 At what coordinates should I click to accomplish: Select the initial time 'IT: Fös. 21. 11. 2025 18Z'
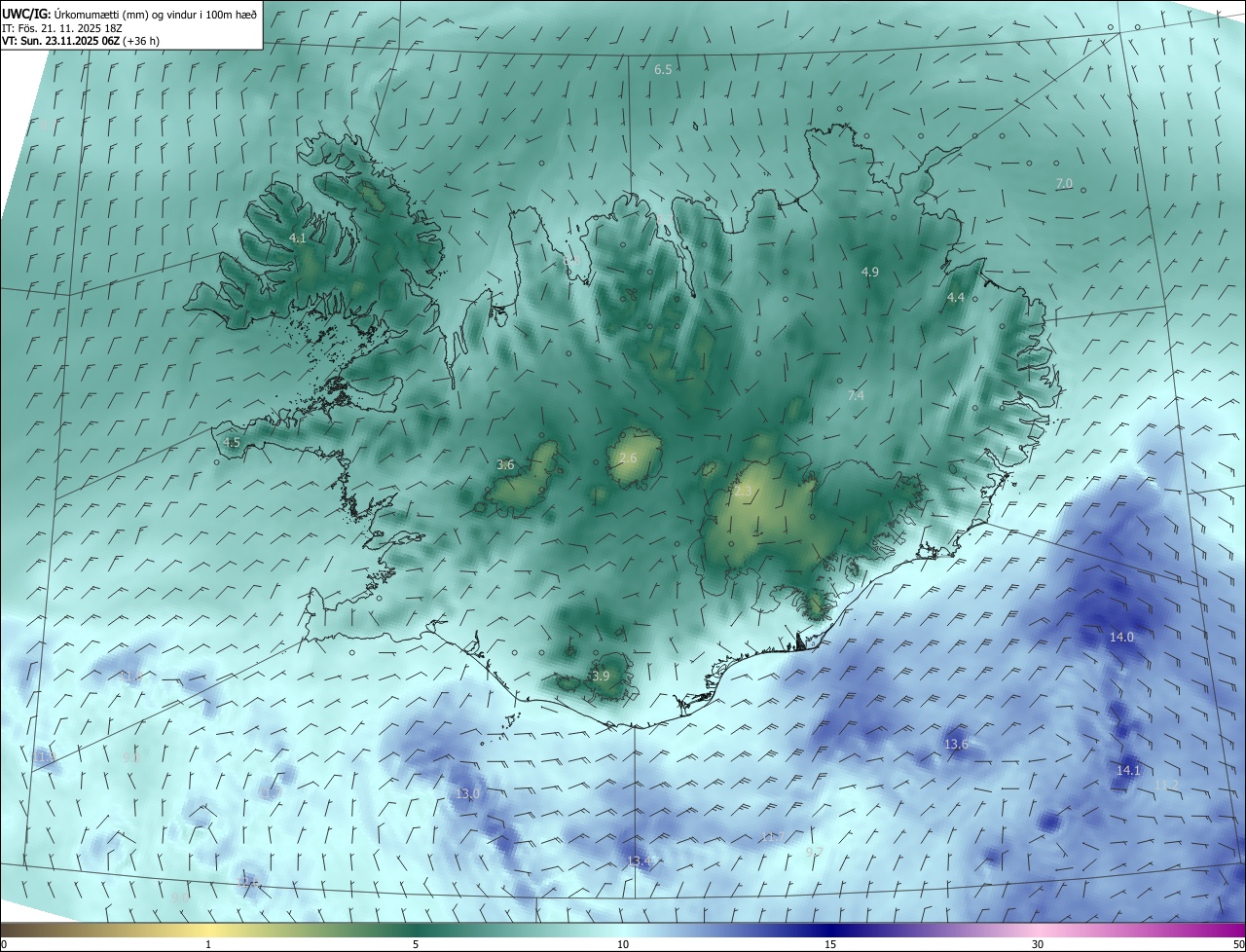(64, 28)
